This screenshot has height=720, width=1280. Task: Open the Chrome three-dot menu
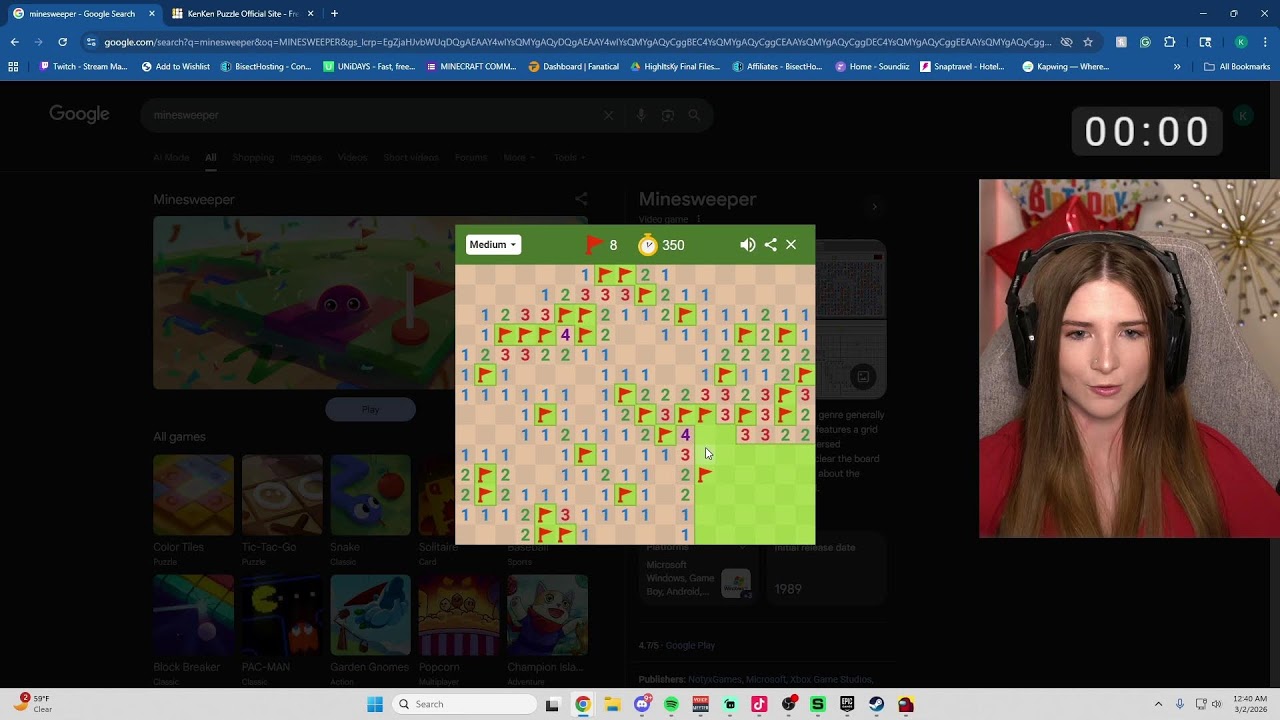tap(1265, 42)
